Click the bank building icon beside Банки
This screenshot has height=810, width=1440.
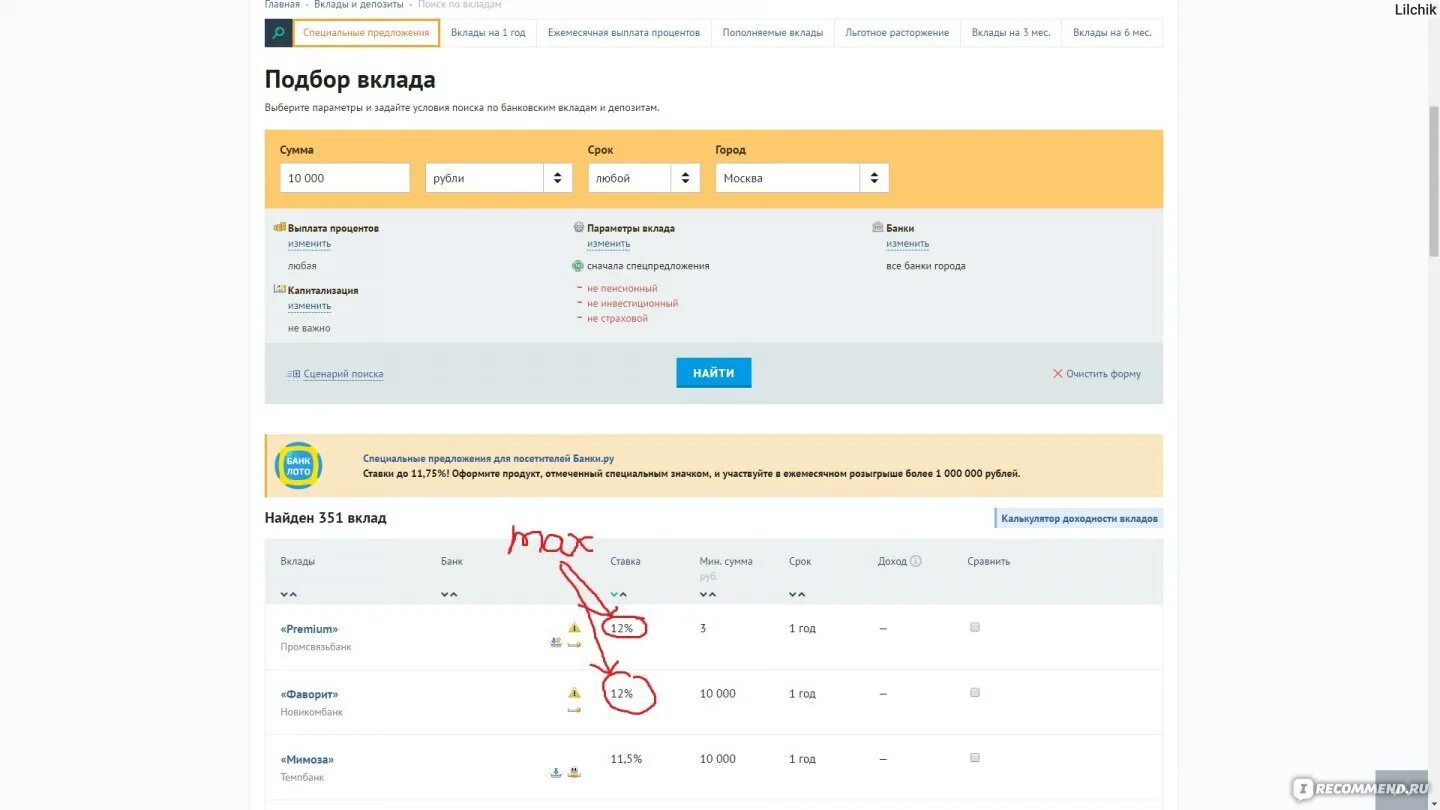point(878,228)
